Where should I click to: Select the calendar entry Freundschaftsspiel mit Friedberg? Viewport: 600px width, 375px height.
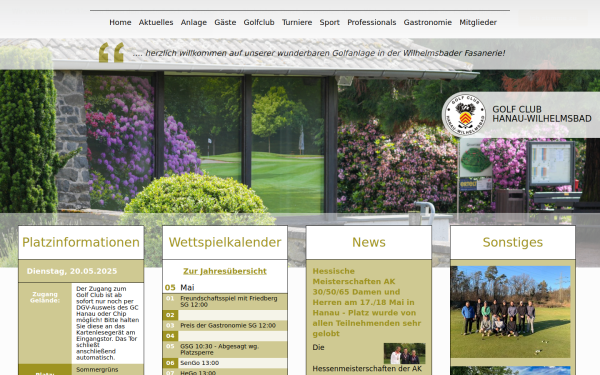[229, 302]
